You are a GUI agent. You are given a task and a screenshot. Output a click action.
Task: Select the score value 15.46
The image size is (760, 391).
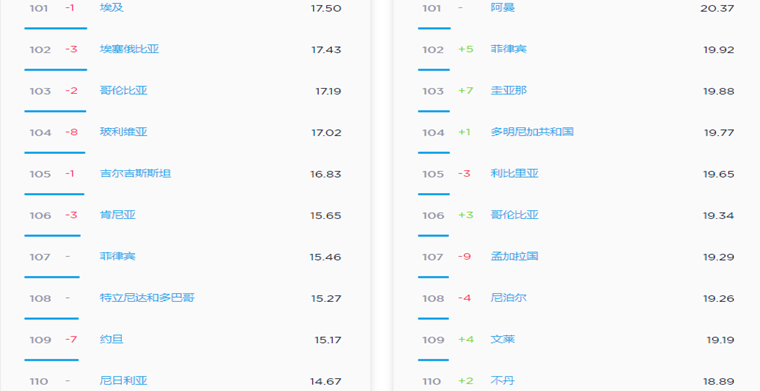pyautogui.click(x=325, y=257)
